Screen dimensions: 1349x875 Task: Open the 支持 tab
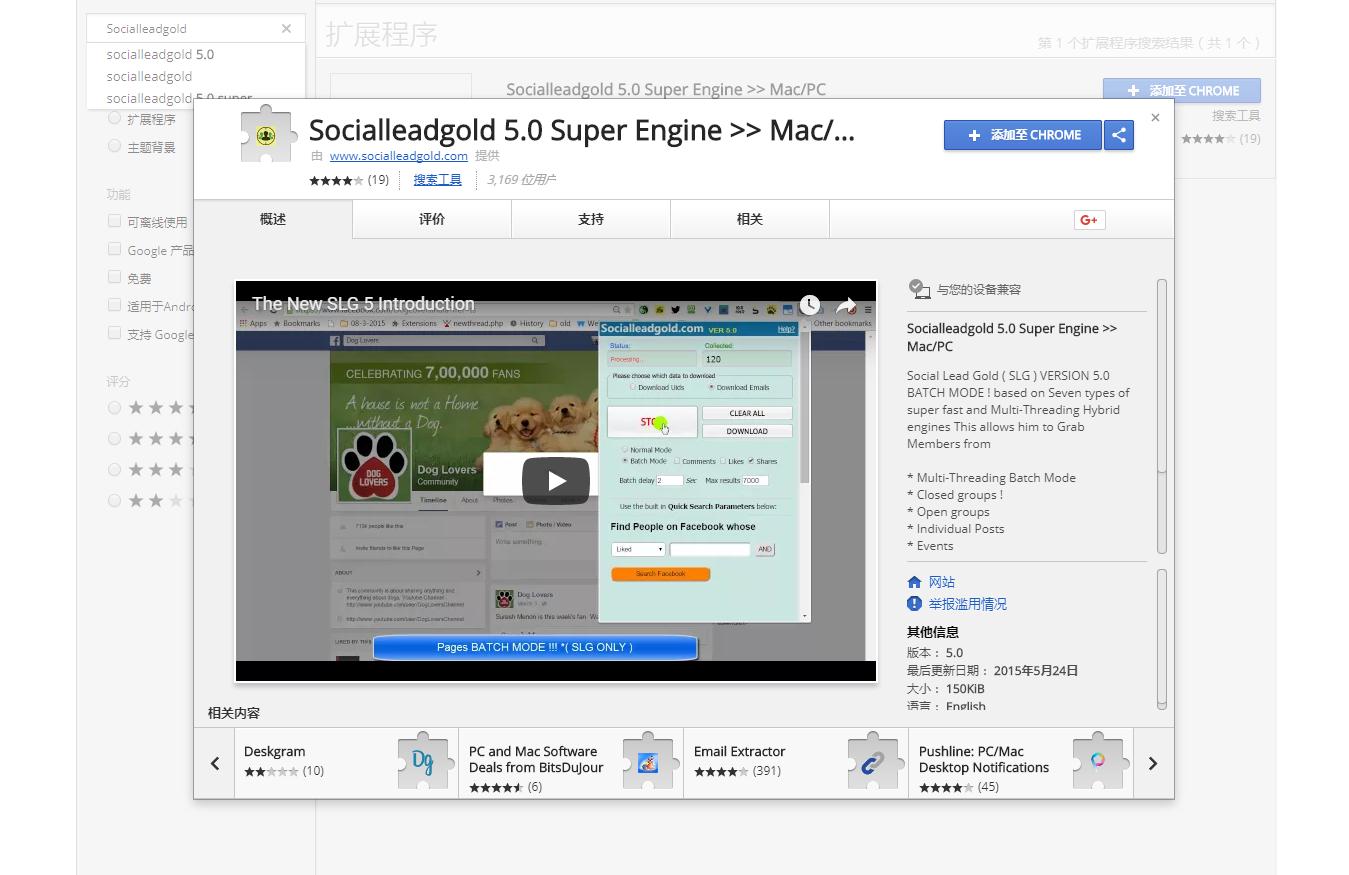(591, 219)
